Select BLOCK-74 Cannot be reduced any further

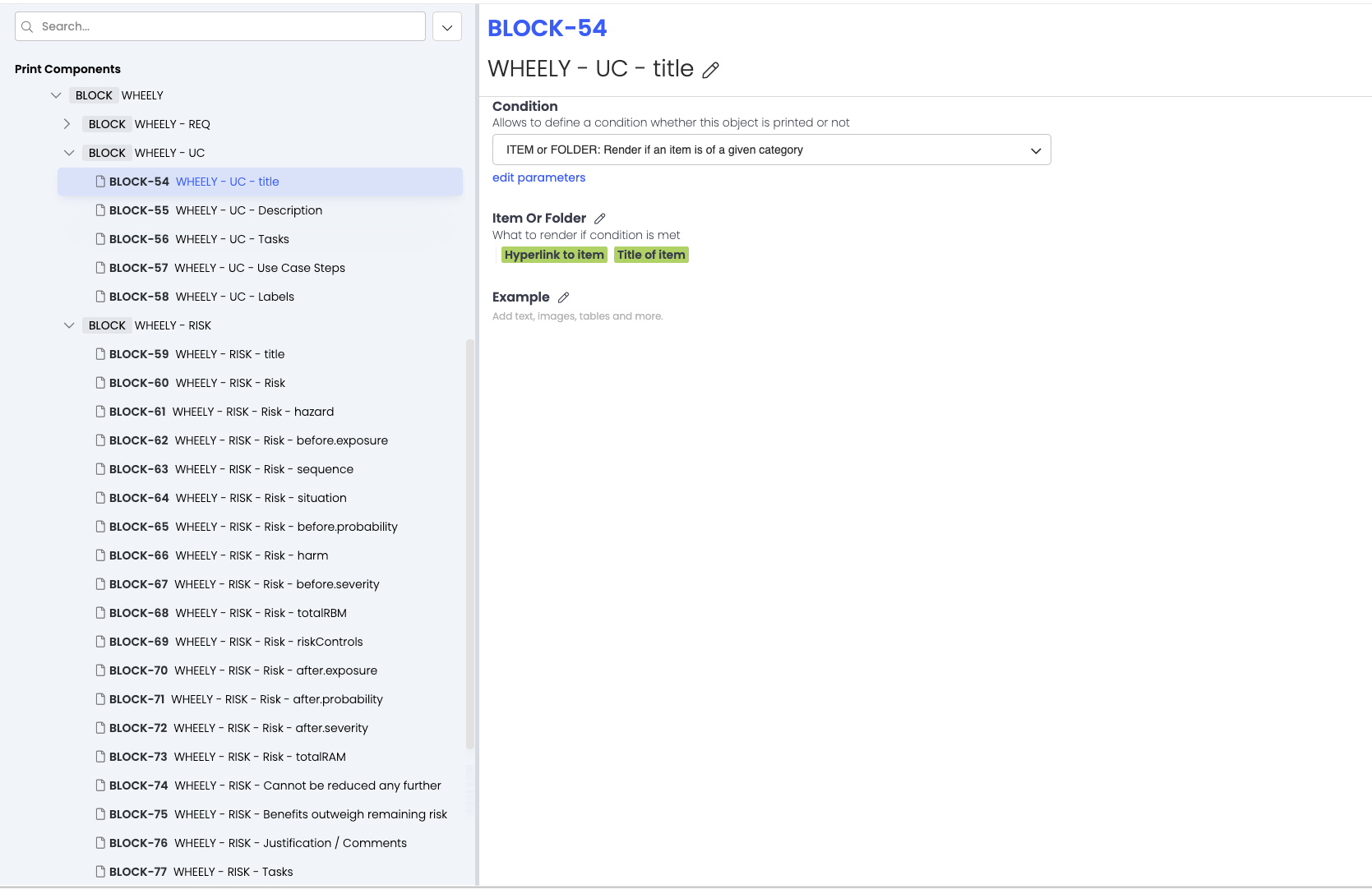coord(261,785)
